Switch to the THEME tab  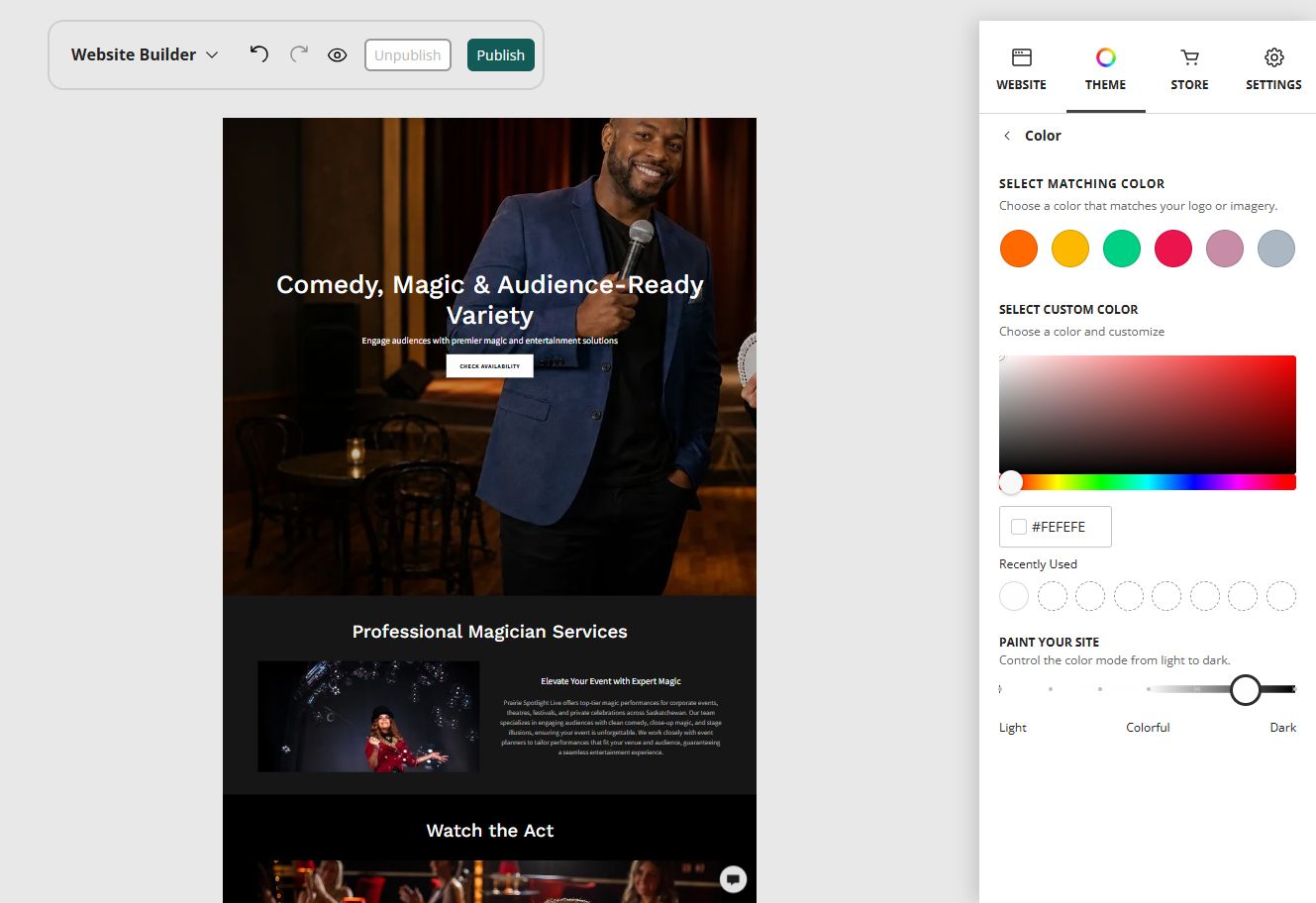tap(1105, 69)
